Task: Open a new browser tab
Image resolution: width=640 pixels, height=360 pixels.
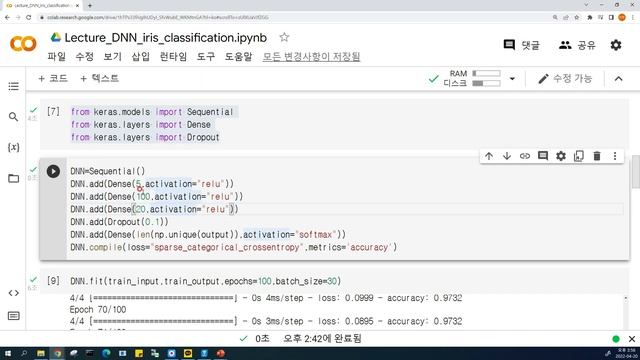Action: 90,5
